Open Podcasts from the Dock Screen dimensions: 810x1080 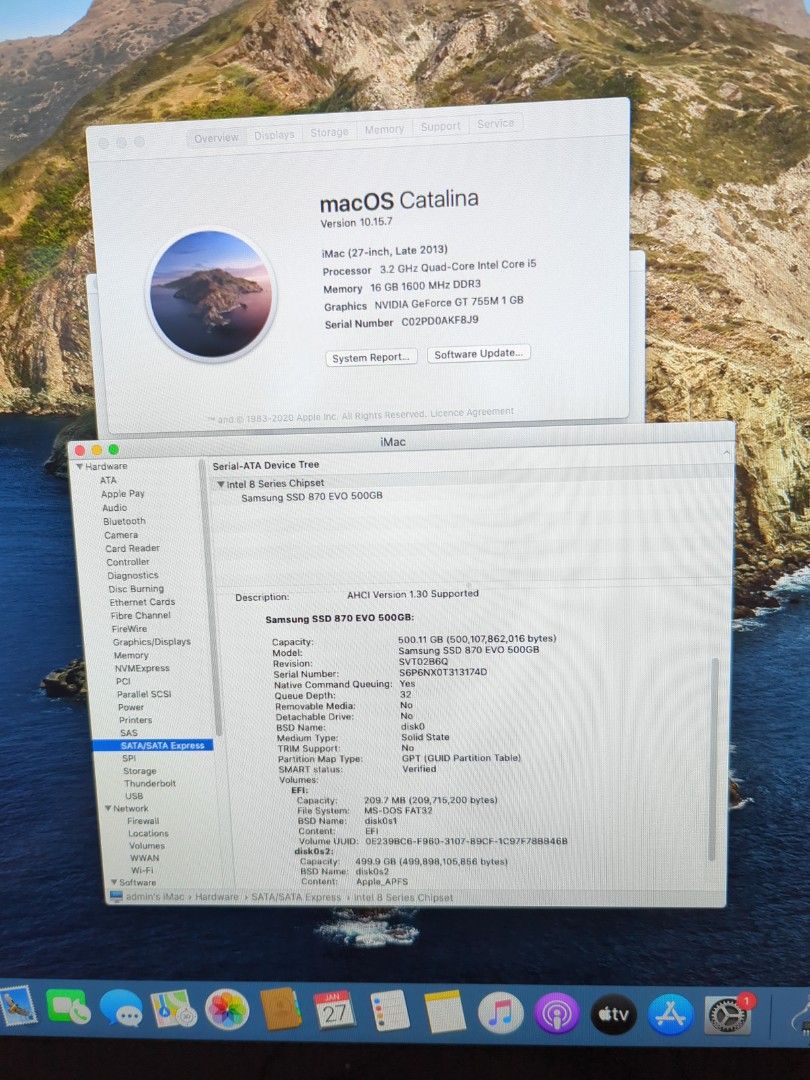point(557,1014)
